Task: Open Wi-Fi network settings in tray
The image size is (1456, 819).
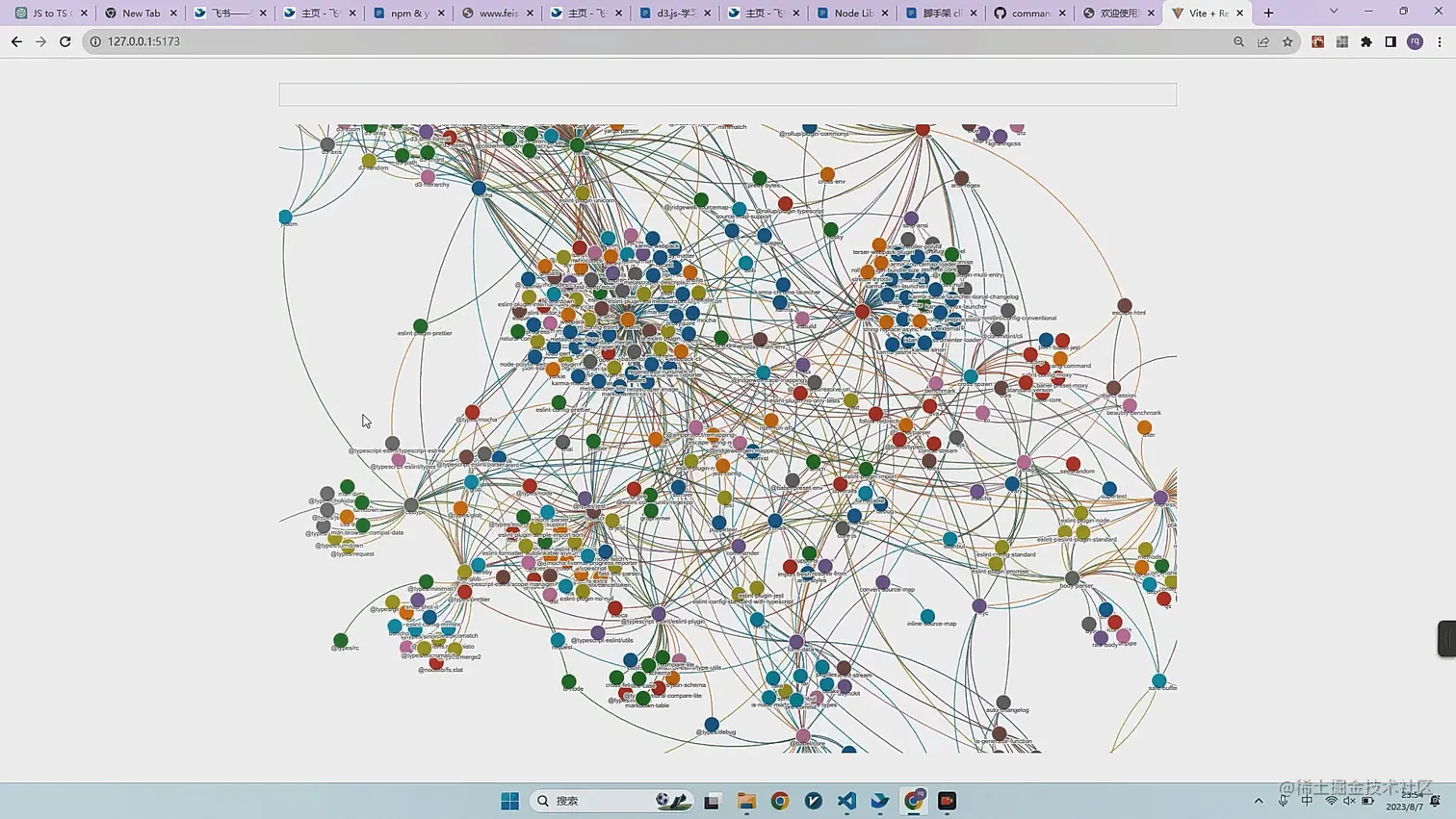Action: [1331, 801]
